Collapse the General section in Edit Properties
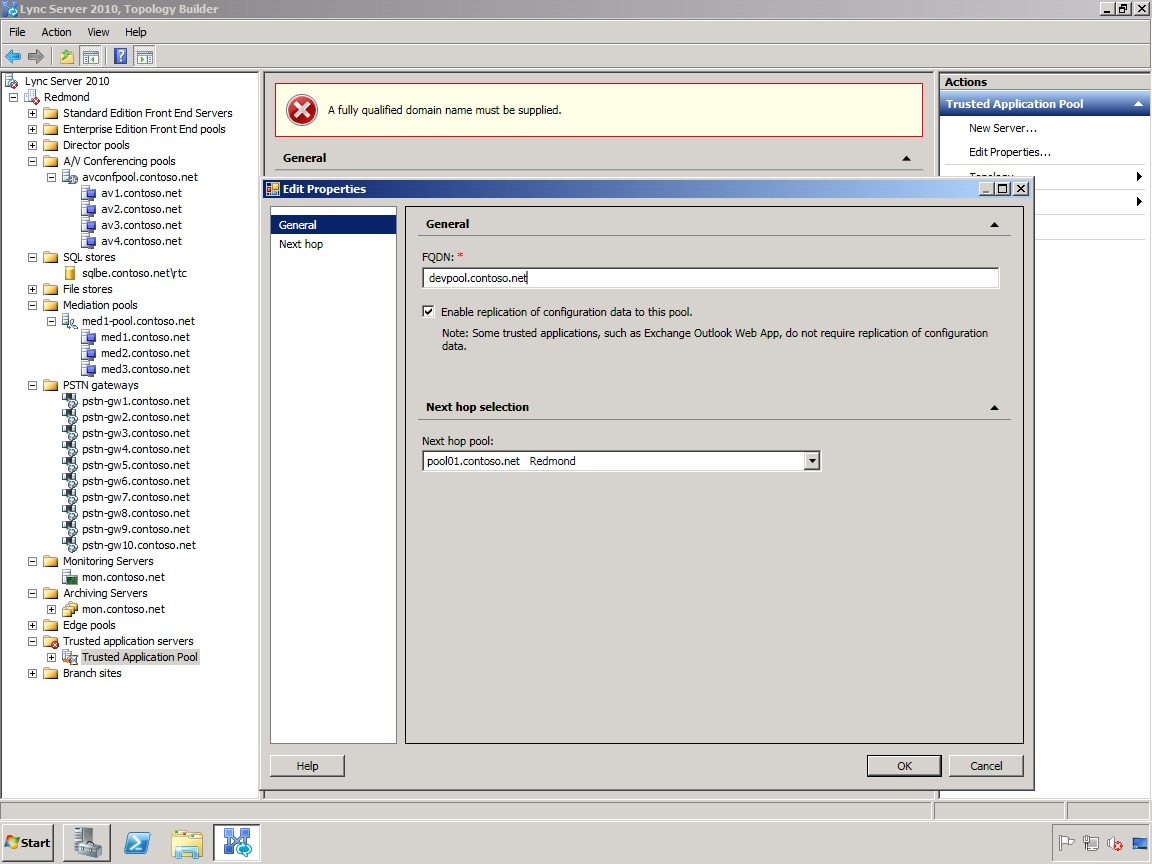 pos(994,225)
